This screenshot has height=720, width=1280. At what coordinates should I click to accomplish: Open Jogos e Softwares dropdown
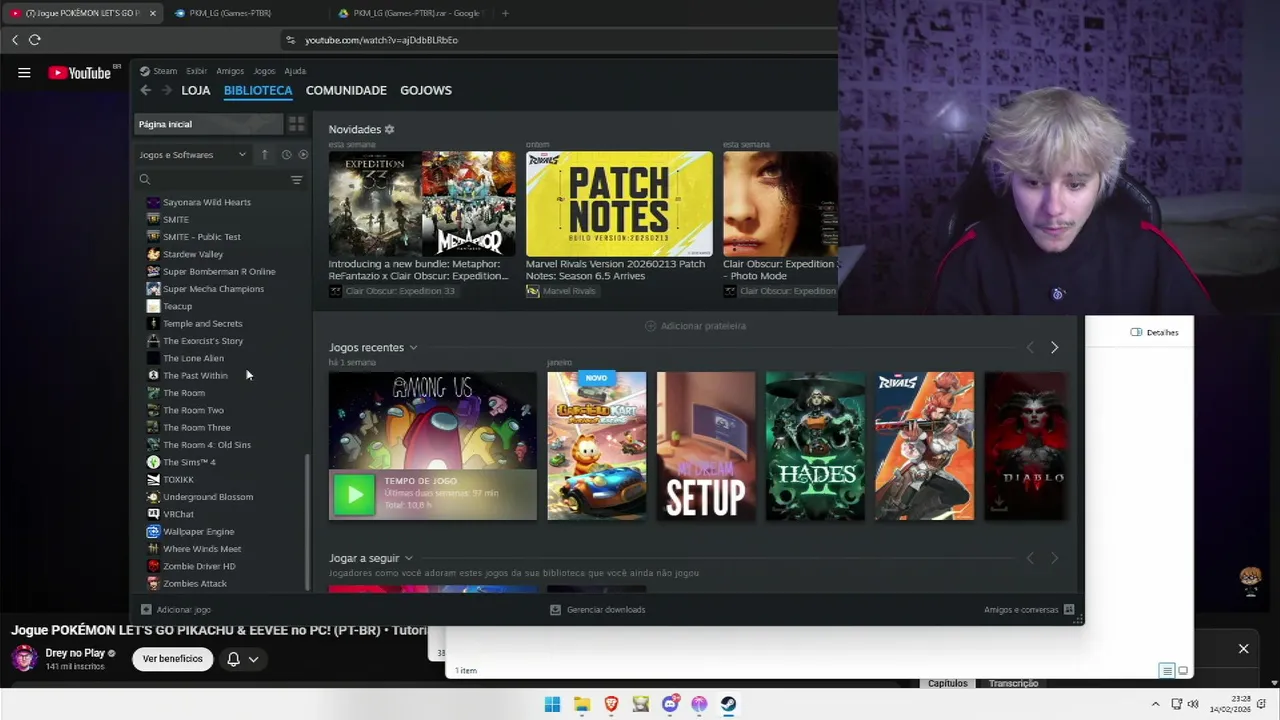point(192,155)
